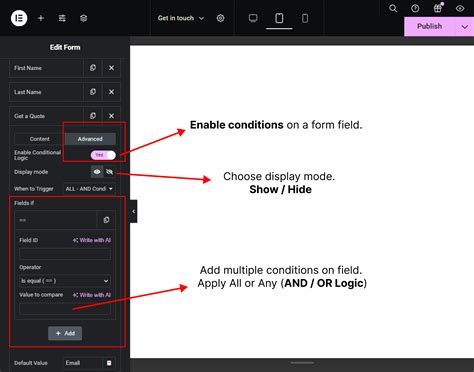This screenshot has width=474, height=372.
Task: Open the Structure layers icon
Action: click(x=83, y=18)
